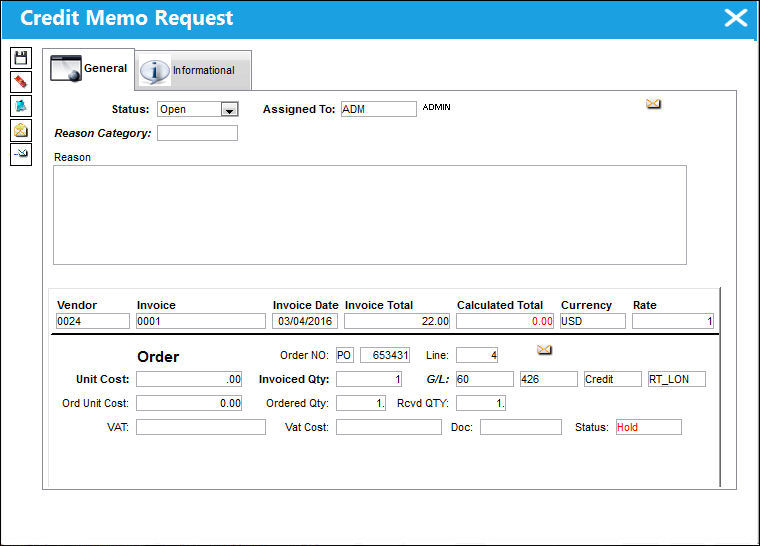The width and height of the screenshot is (760, 546).
Task: Click the Credit Memo Request title text
Action: tap(127, 18)
